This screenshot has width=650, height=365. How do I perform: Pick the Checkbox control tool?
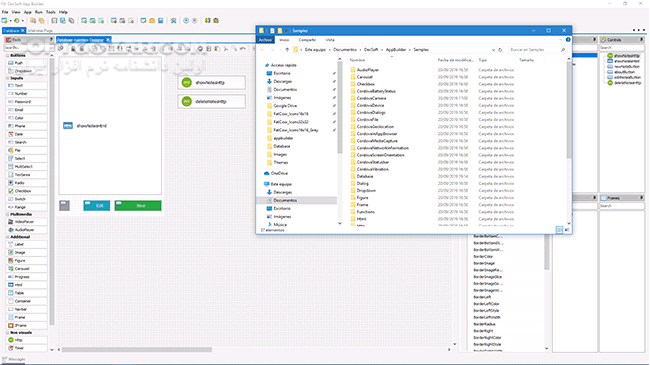[27, 191]
